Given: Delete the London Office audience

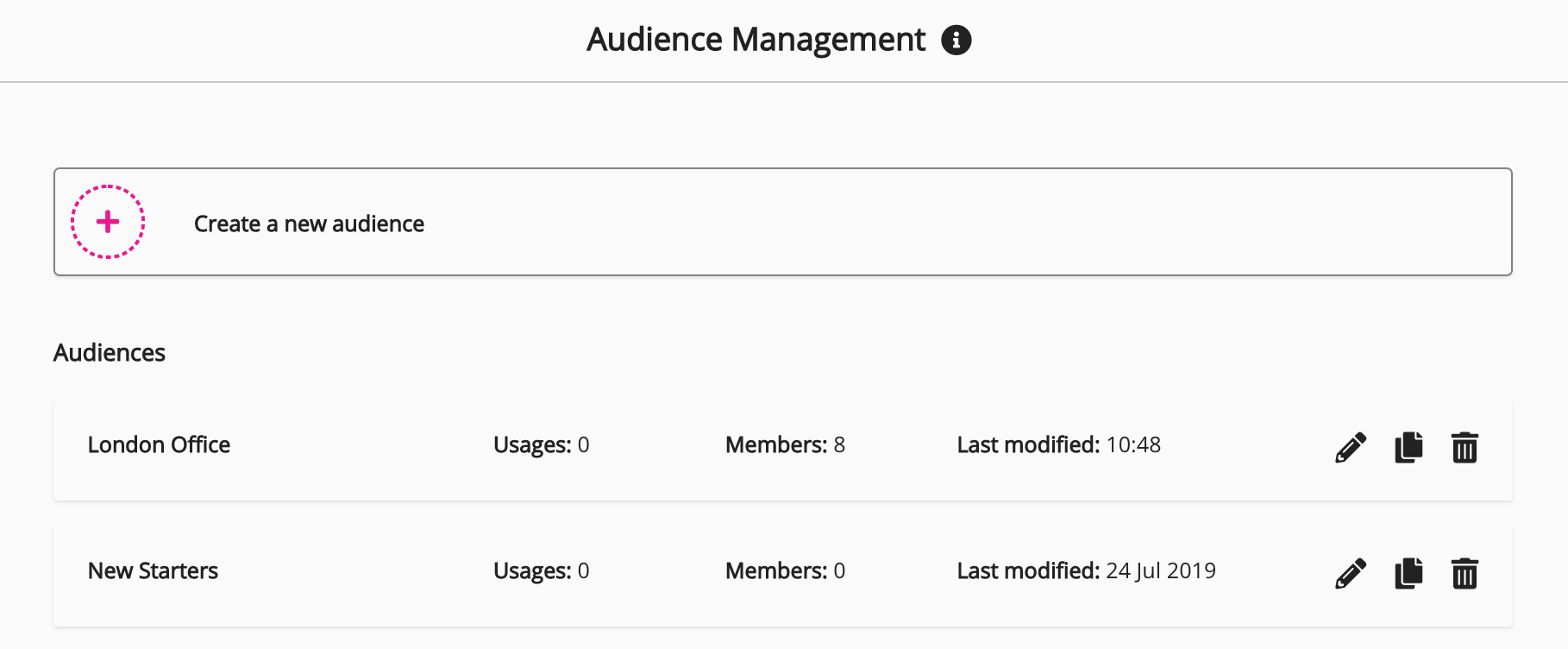Looking at the screenshot, I should (1465, 447).
